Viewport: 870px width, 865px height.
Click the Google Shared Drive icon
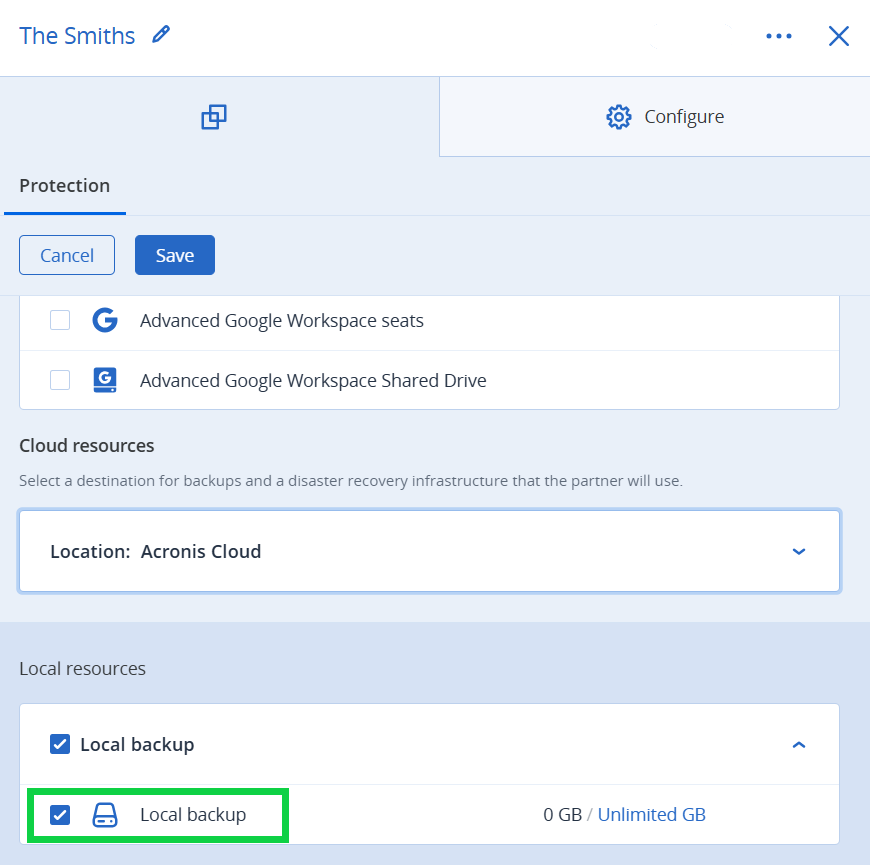click(x=105, y=380)
